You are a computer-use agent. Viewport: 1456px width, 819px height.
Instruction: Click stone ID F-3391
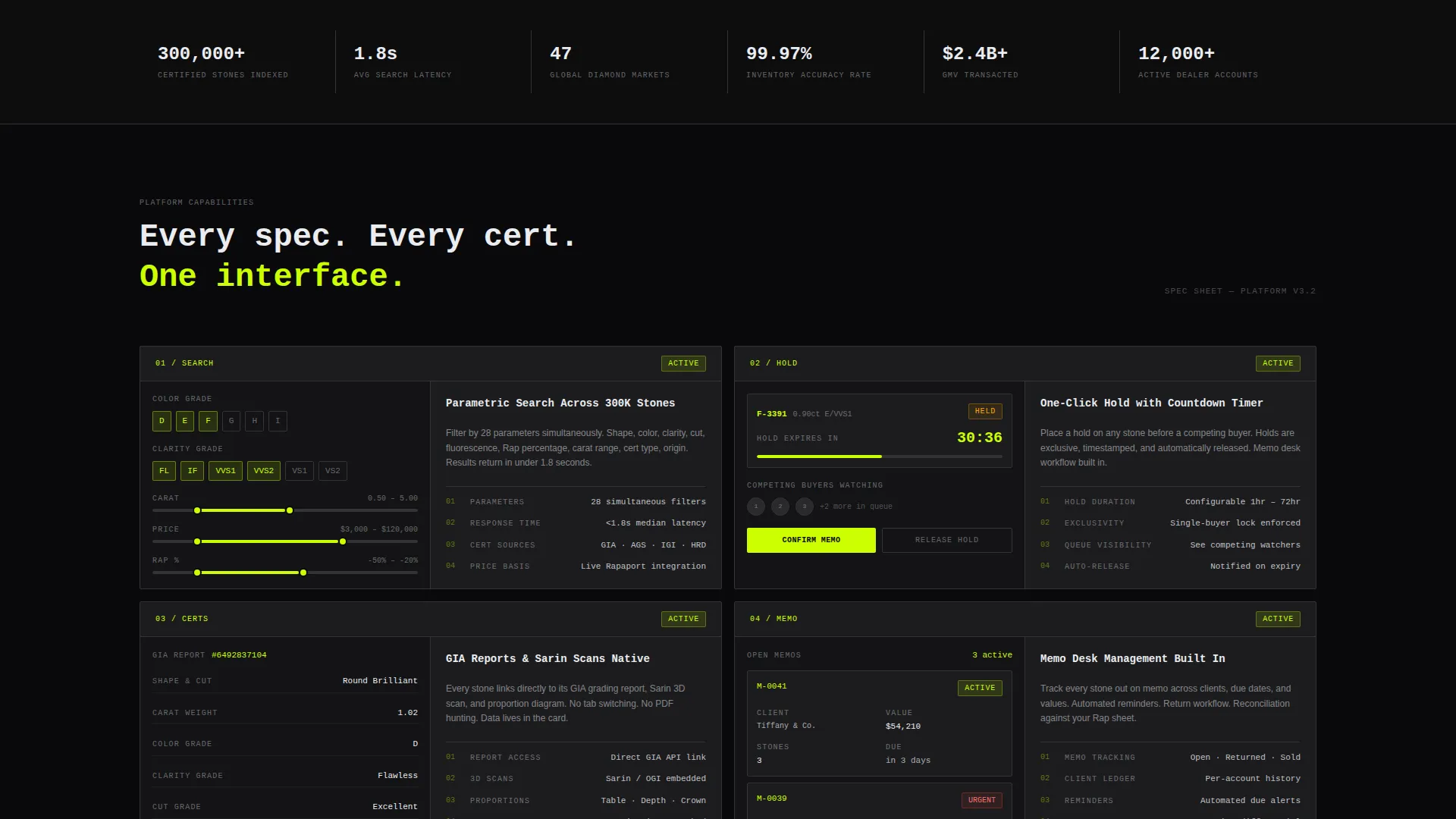pos(772,414)
